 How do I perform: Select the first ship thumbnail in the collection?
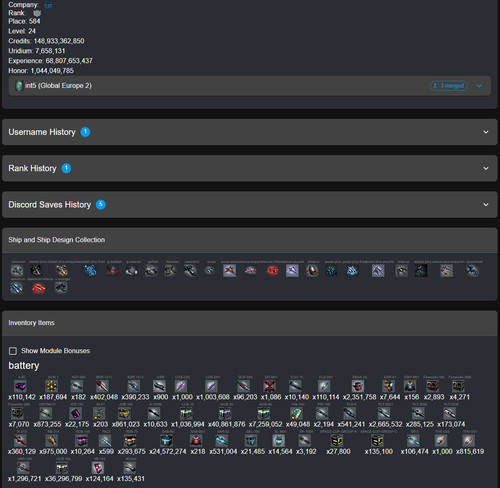tap(17, 270)
